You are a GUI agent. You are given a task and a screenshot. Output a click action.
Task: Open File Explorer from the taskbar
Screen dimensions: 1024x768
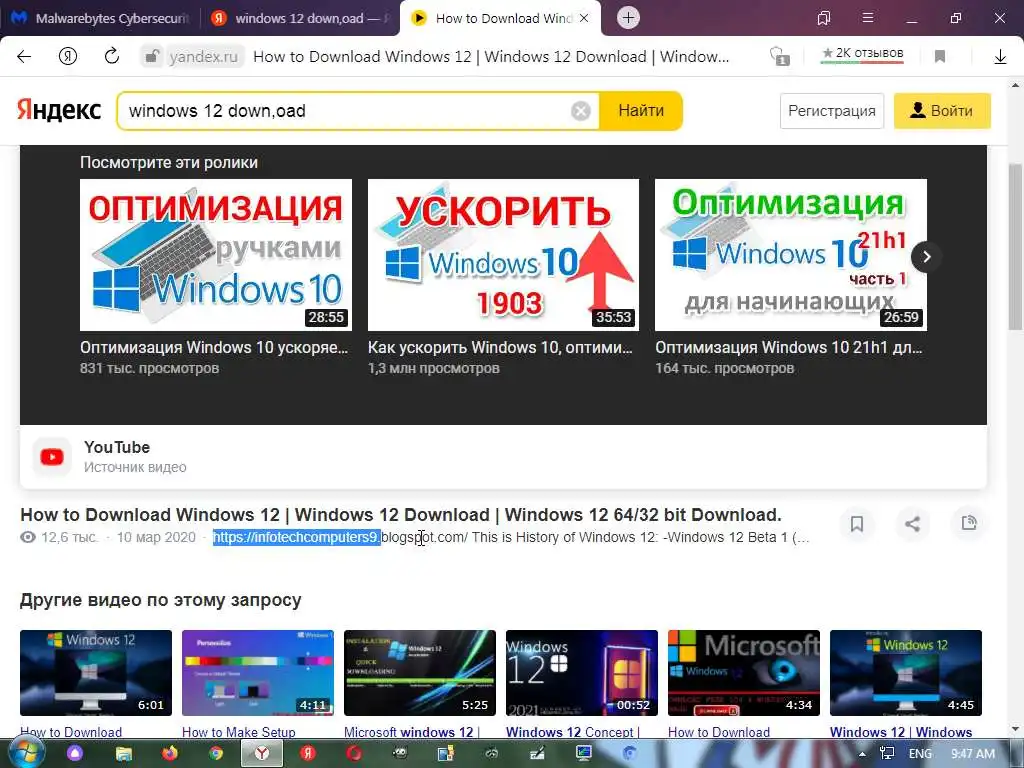pos(123,754)
